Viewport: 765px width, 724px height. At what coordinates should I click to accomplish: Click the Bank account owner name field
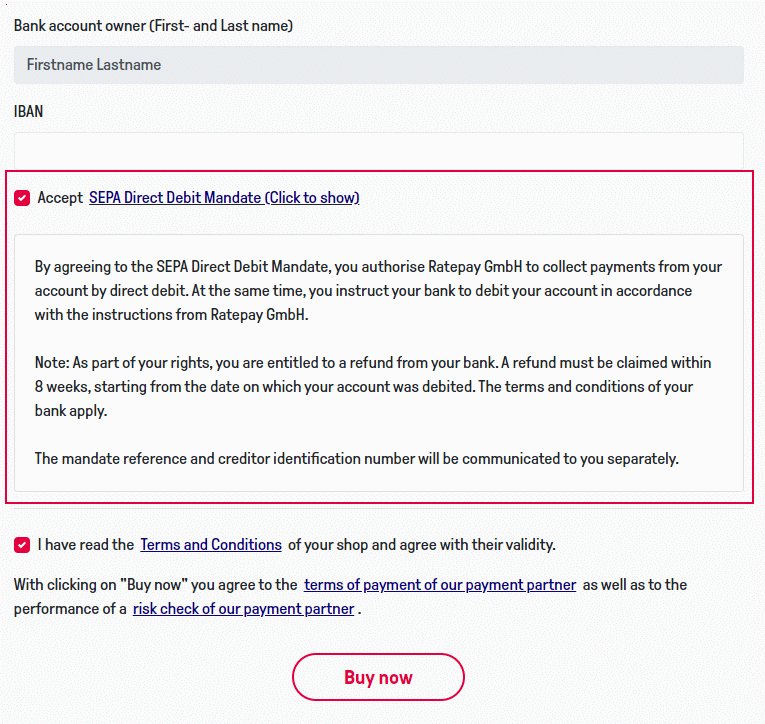[378, 65]
